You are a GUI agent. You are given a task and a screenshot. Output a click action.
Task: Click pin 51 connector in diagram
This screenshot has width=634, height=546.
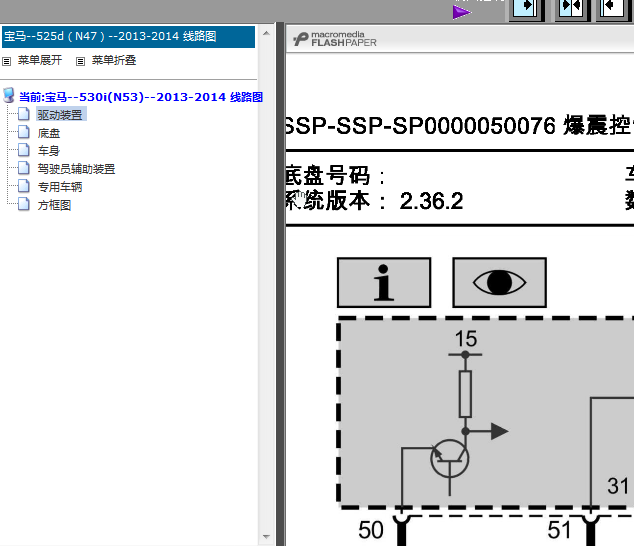coord(591,530)
